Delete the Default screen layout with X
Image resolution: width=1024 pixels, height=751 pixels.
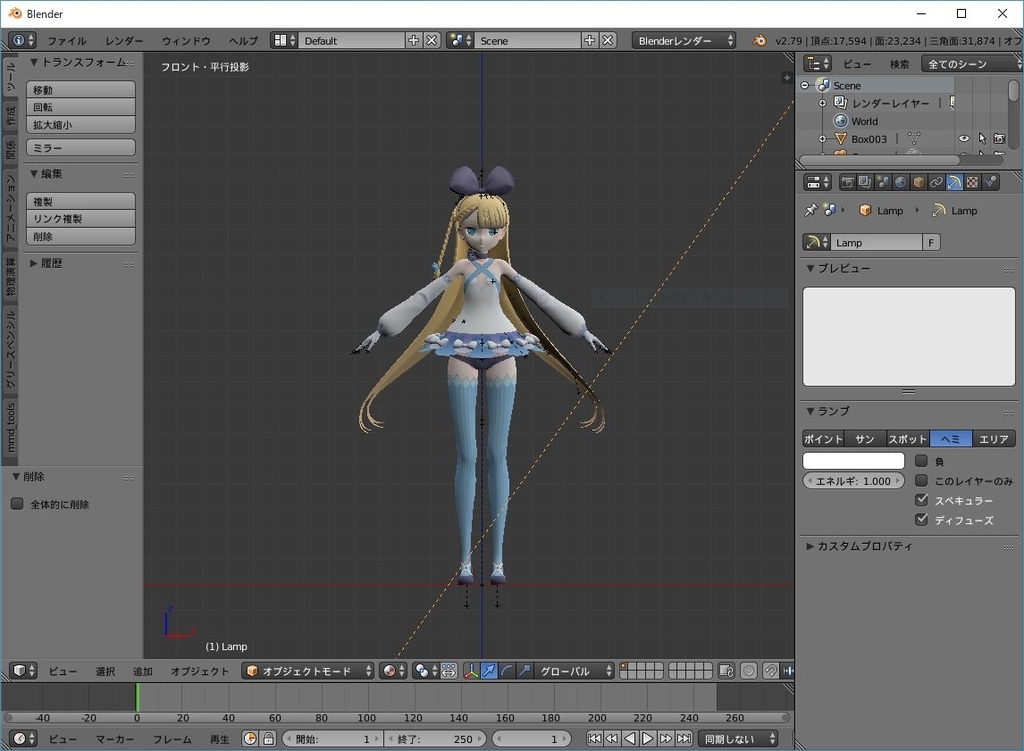pos(432,40)
